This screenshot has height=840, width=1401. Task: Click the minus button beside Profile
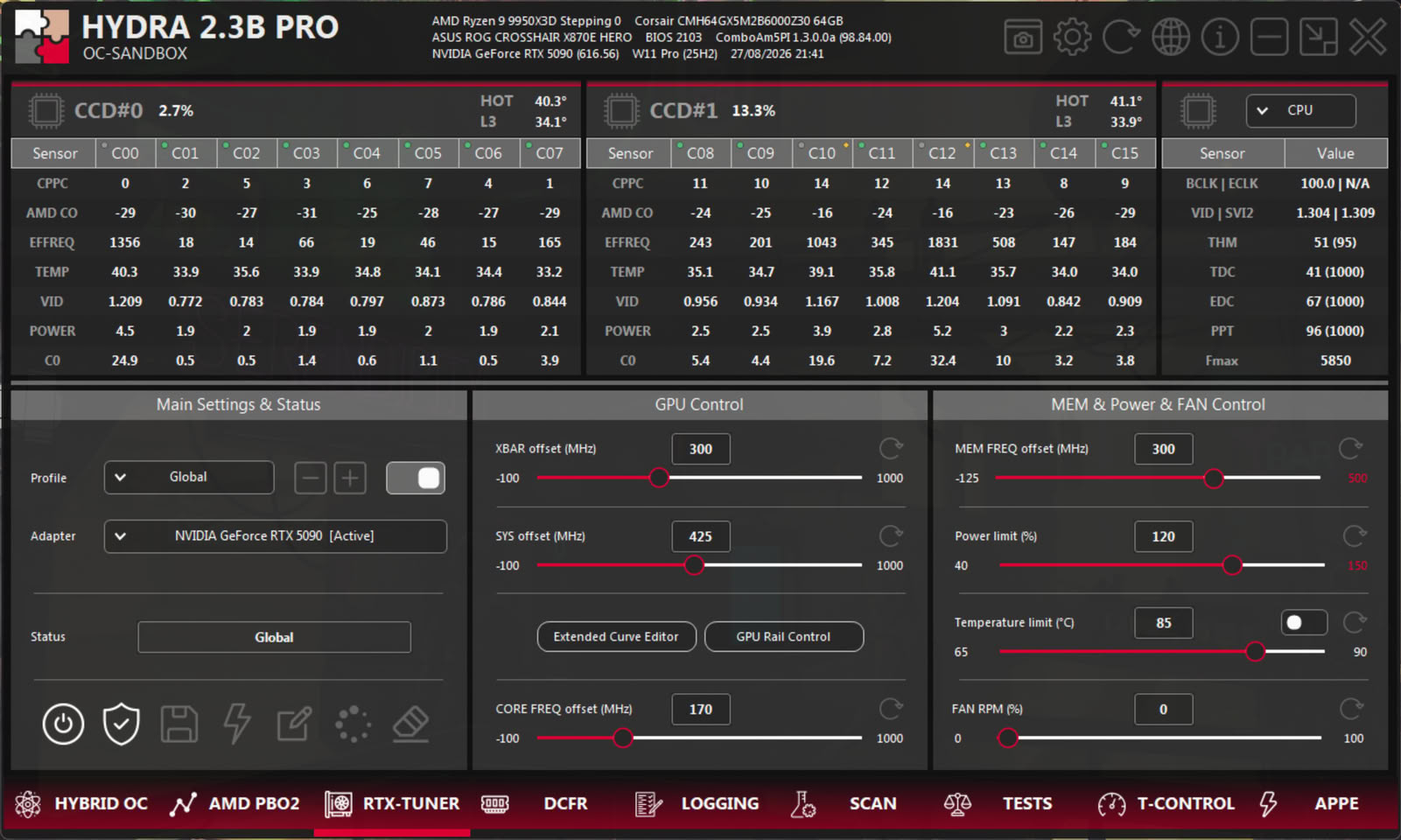point(310,478)
